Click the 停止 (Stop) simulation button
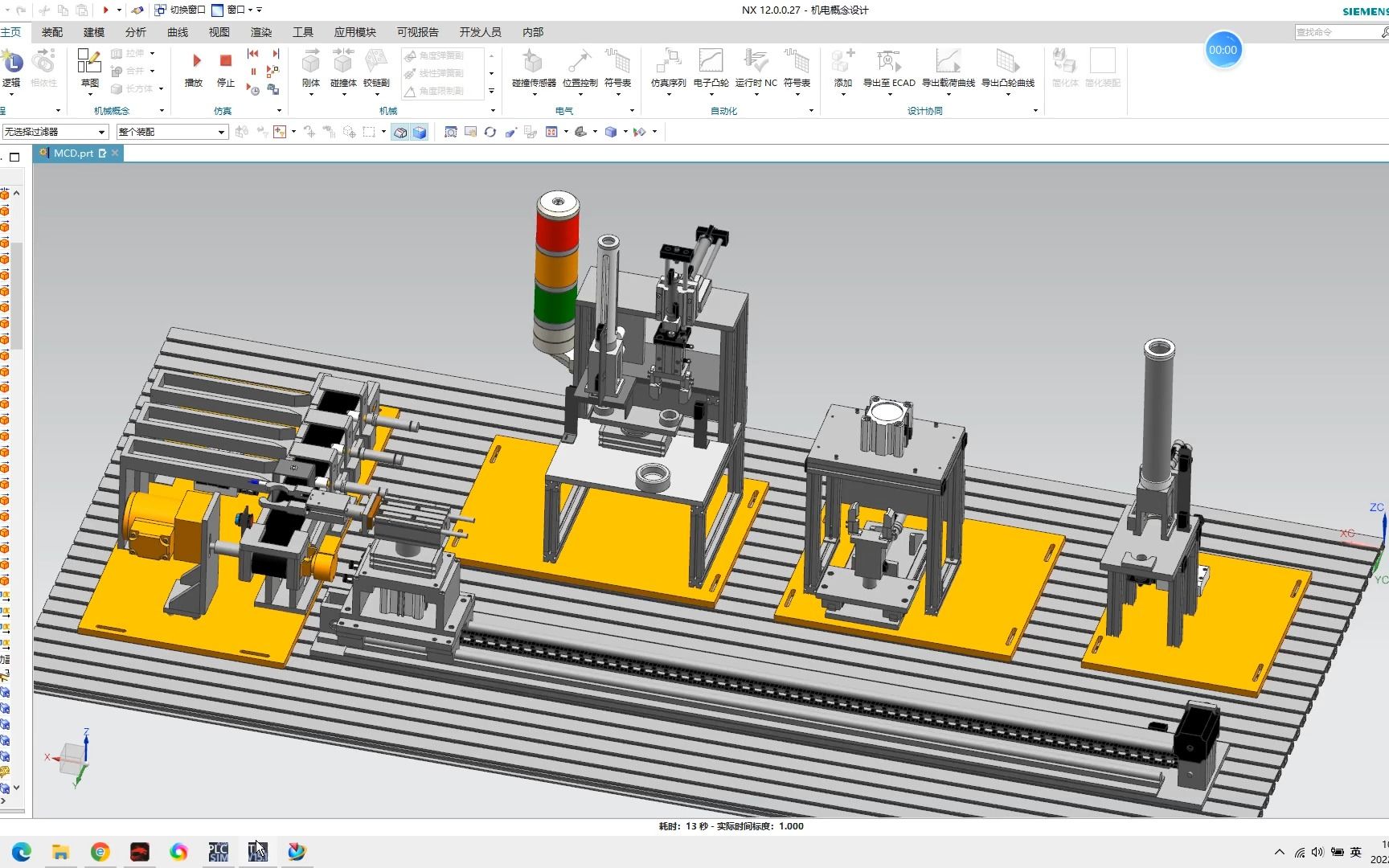The image size is (1389, 868). 226,68
